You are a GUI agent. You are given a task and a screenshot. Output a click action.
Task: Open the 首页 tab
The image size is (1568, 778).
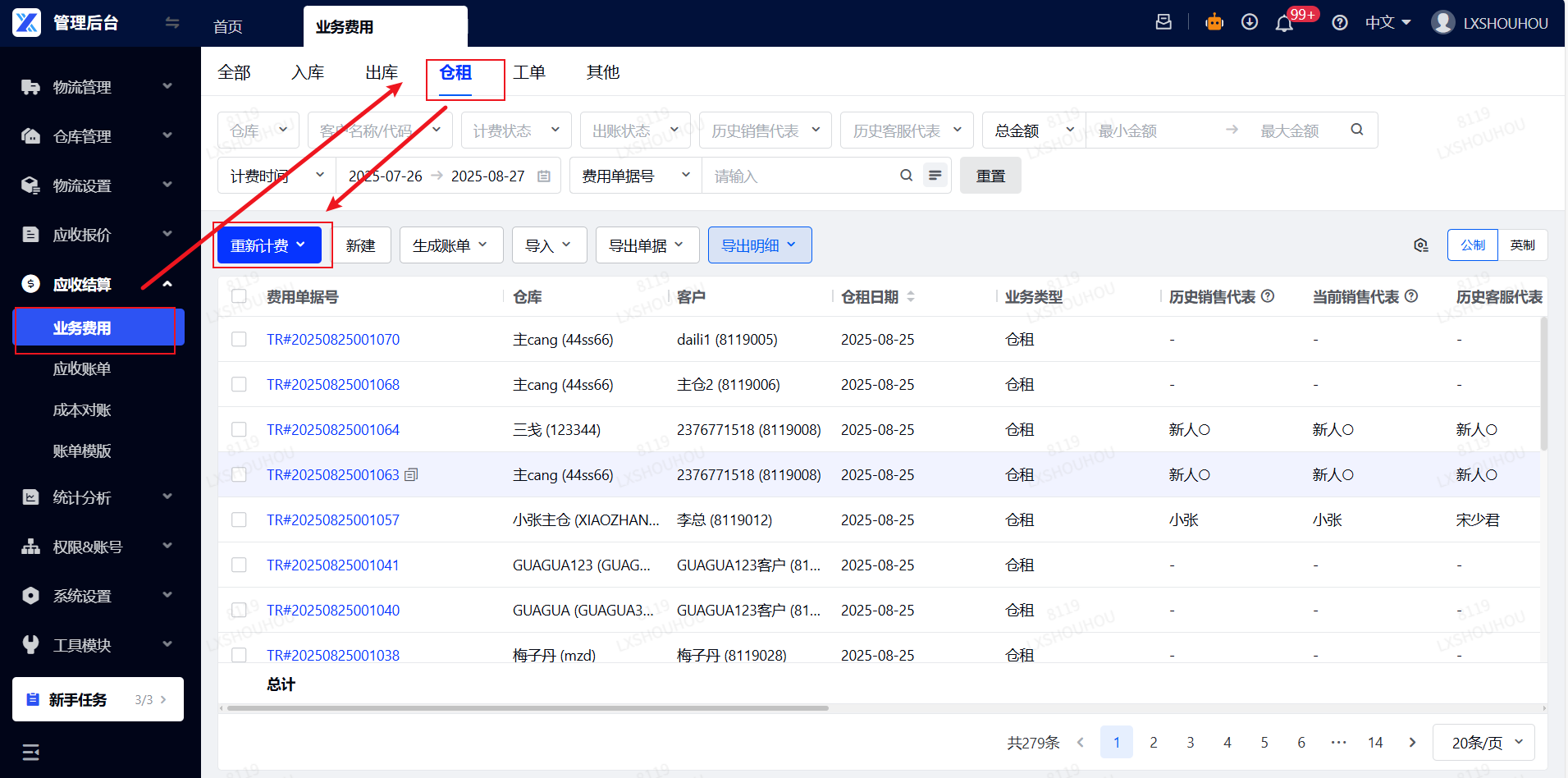(x=227, y=27)
